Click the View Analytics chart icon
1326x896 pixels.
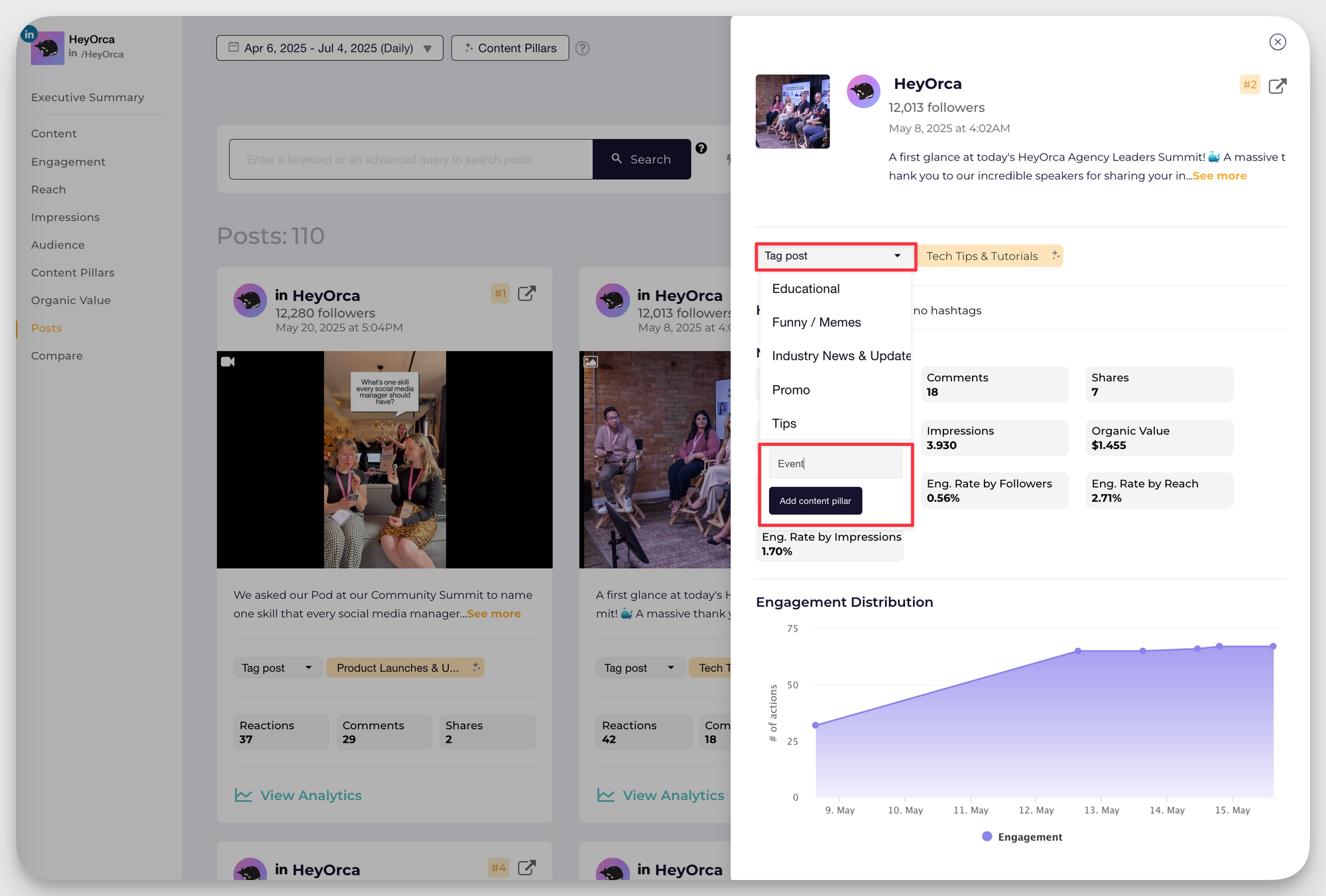(x=243, y=795)
